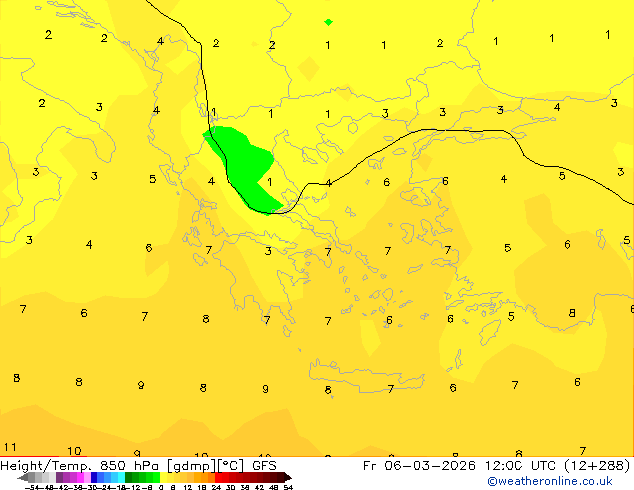This screenshot has height=490, width=634.
Task: Click the 0 label under the color scale
Action: [x=161, y=487]
